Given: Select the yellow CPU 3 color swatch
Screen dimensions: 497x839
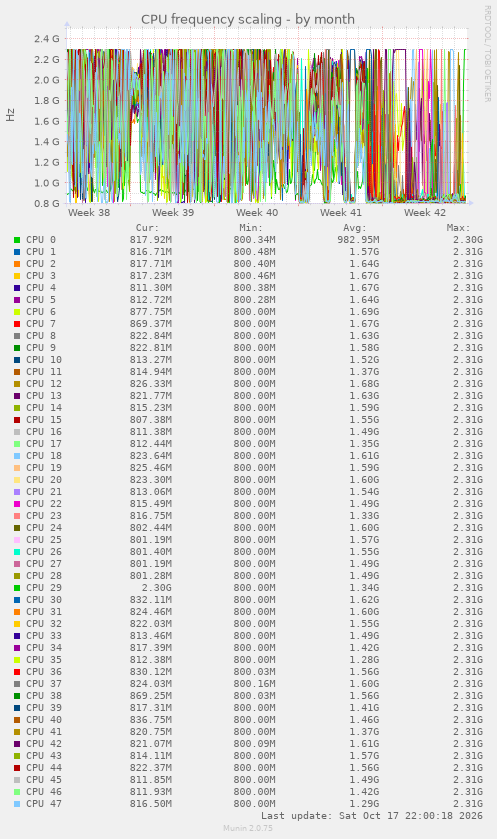Looking at the screenshot, I should [17, 276].
